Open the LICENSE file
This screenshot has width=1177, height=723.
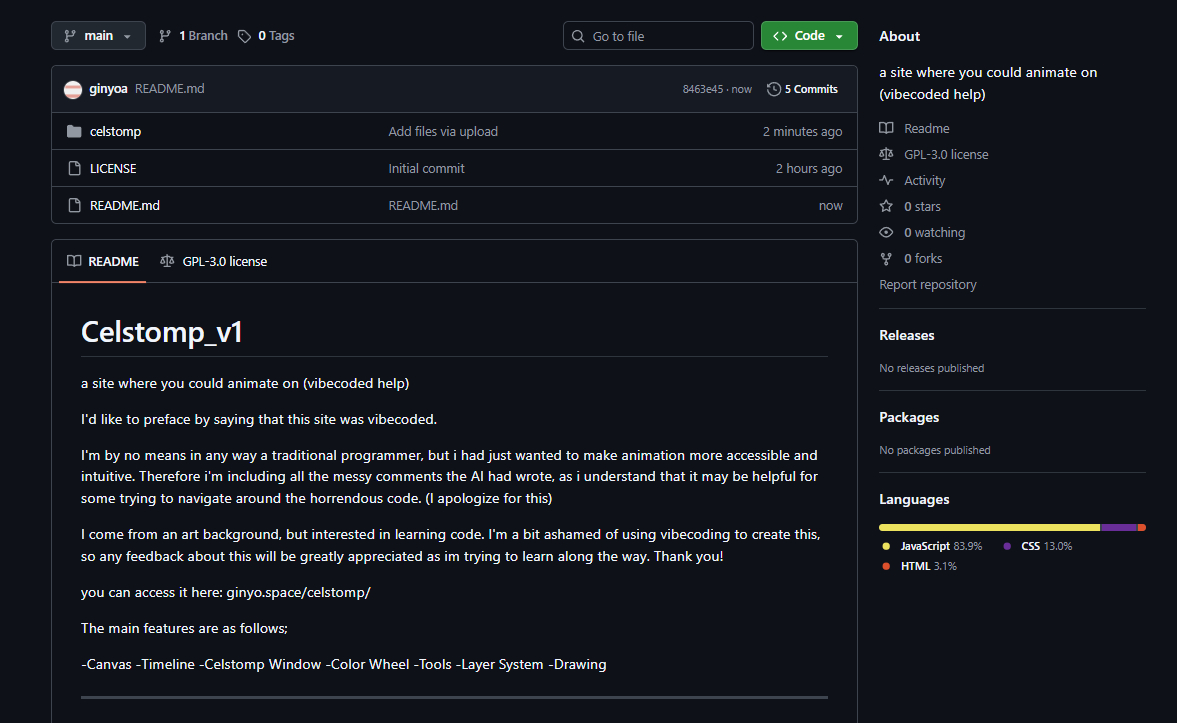pyautogui.click(x=113, y=168)
